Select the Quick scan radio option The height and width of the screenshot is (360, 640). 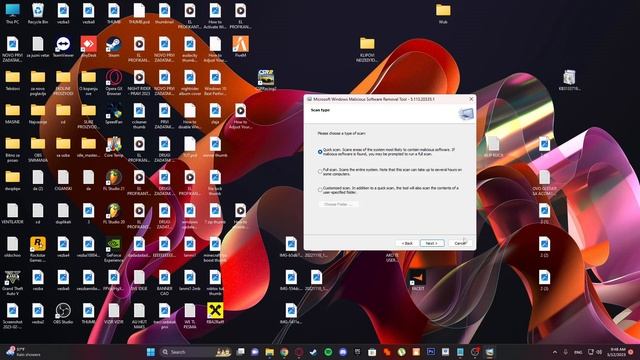[320, 152]
